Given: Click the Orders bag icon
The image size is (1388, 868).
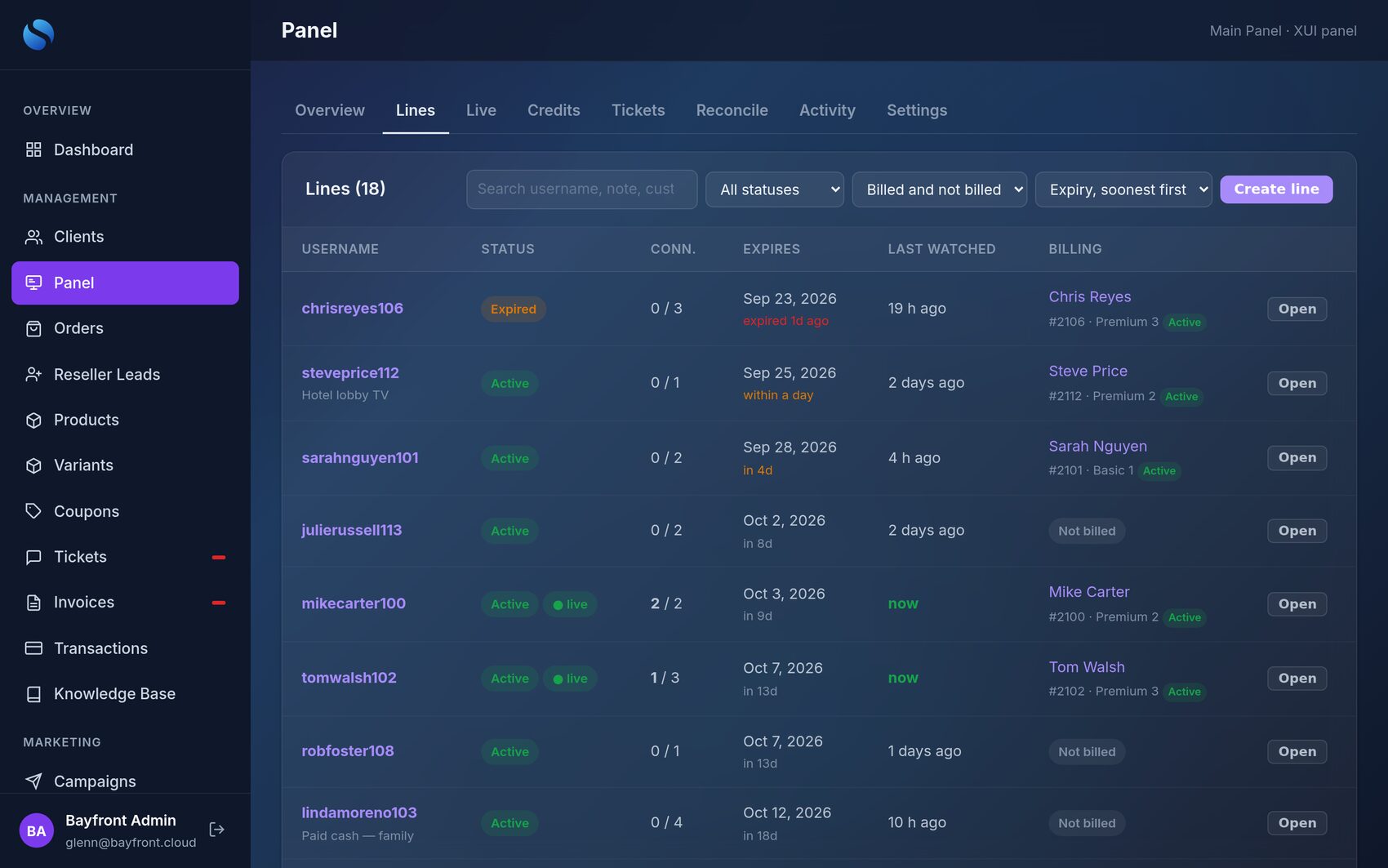Looking at the screenshot, I should click(x=33, y=328).
